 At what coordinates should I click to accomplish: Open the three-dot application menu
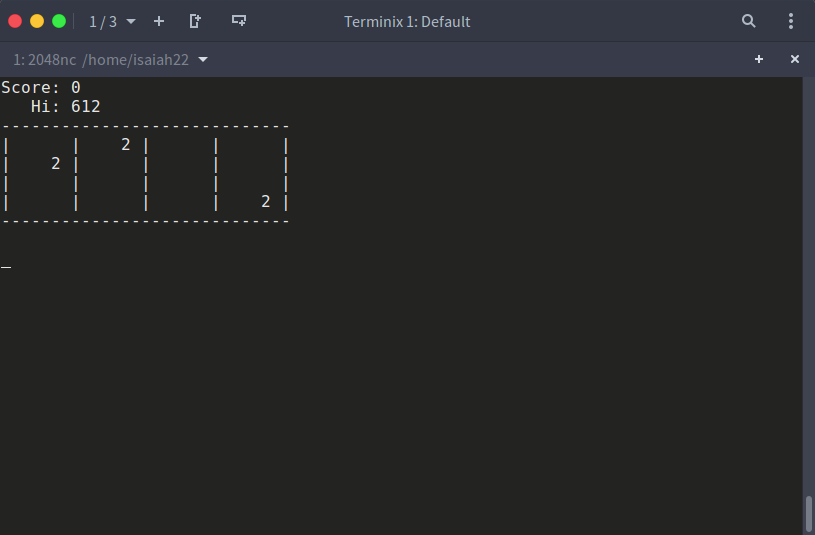(x=791, y=21)
